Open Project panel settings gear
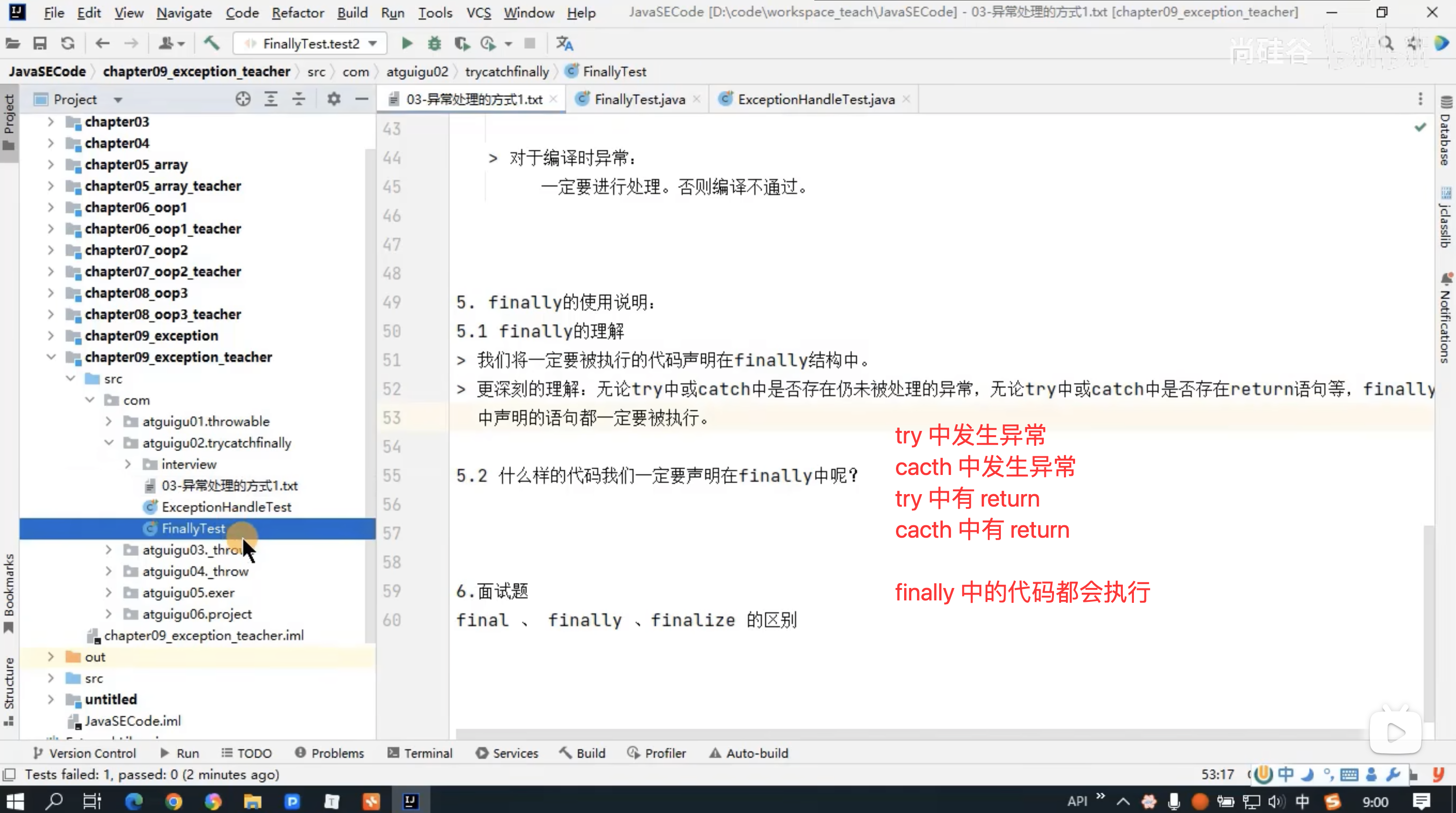Image resolution: width=1456 pixels, height=813 pixels. [334, 100]
